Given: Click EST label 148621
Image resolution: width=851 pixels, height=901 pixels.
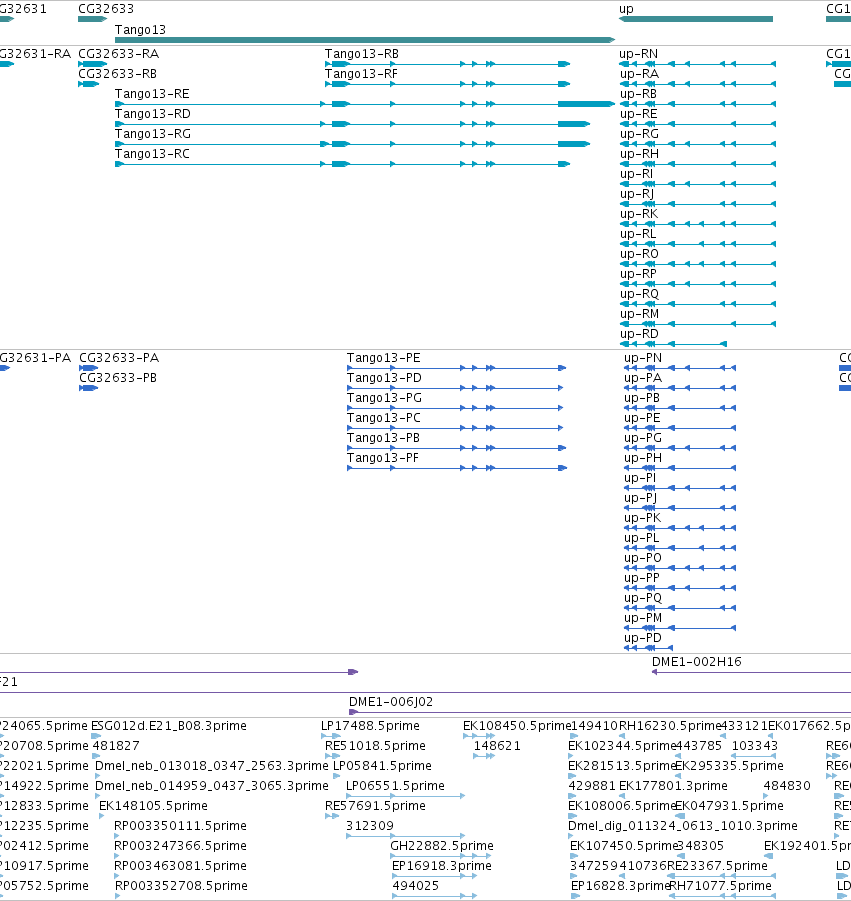Looking at the screenshot, I should pyautogui.click(x=497, y=746).
